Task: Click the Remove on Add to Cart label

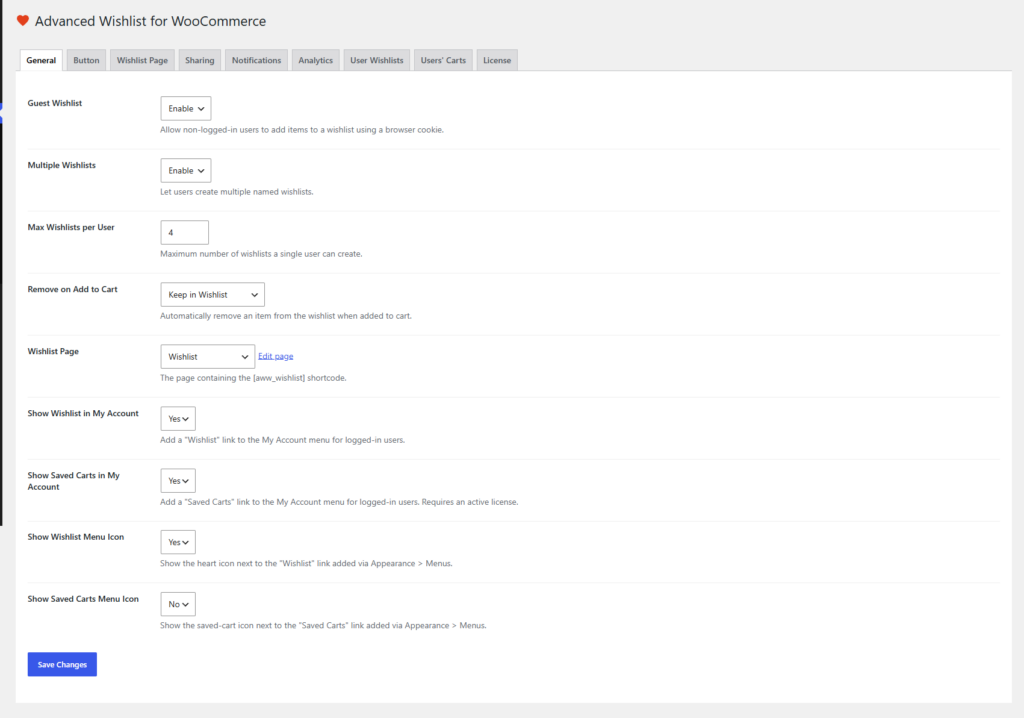Action: coord(72,289)
